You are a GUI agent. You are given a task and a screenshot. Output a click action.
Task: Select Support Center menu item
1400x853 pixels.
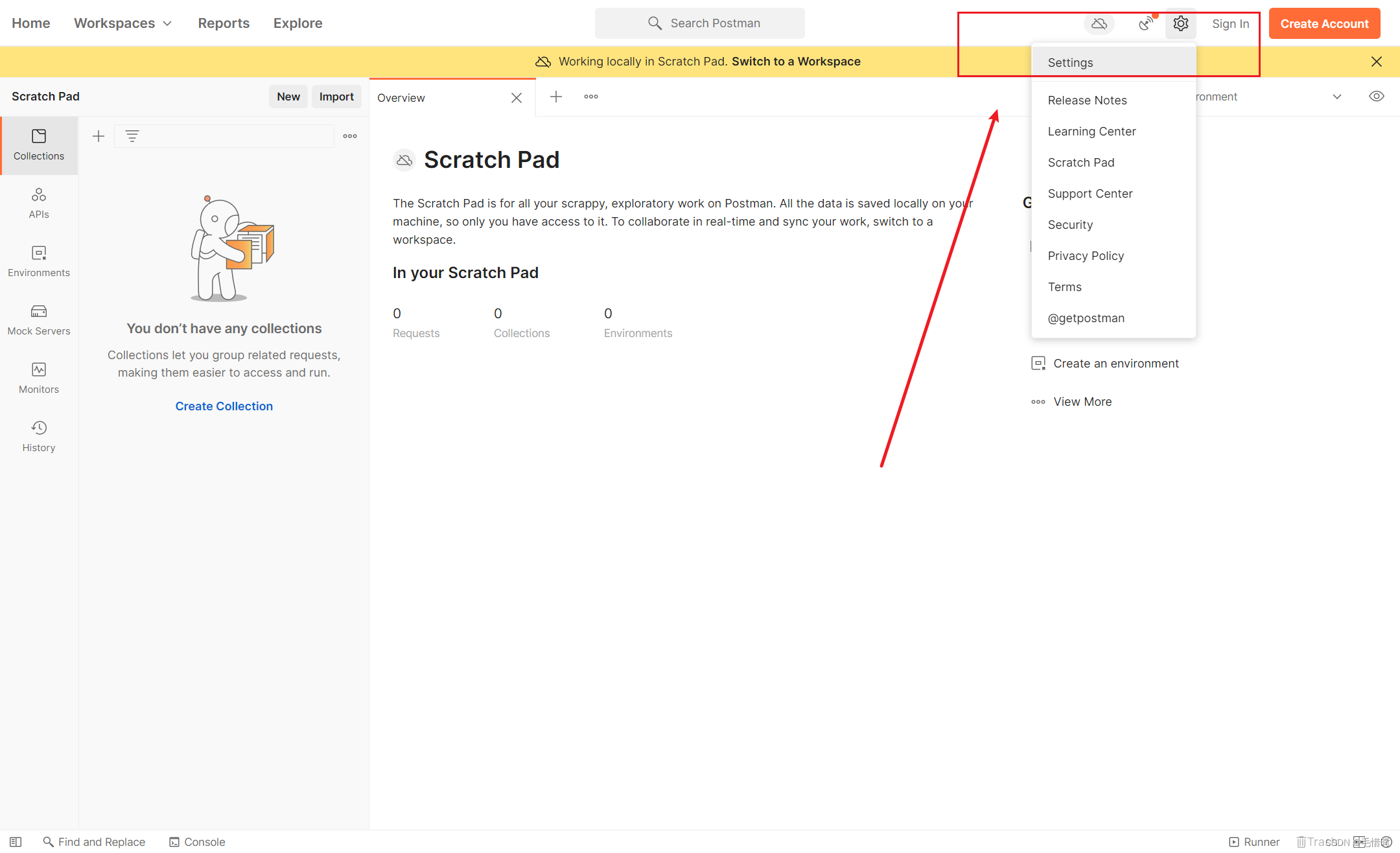click(1114, 193)
